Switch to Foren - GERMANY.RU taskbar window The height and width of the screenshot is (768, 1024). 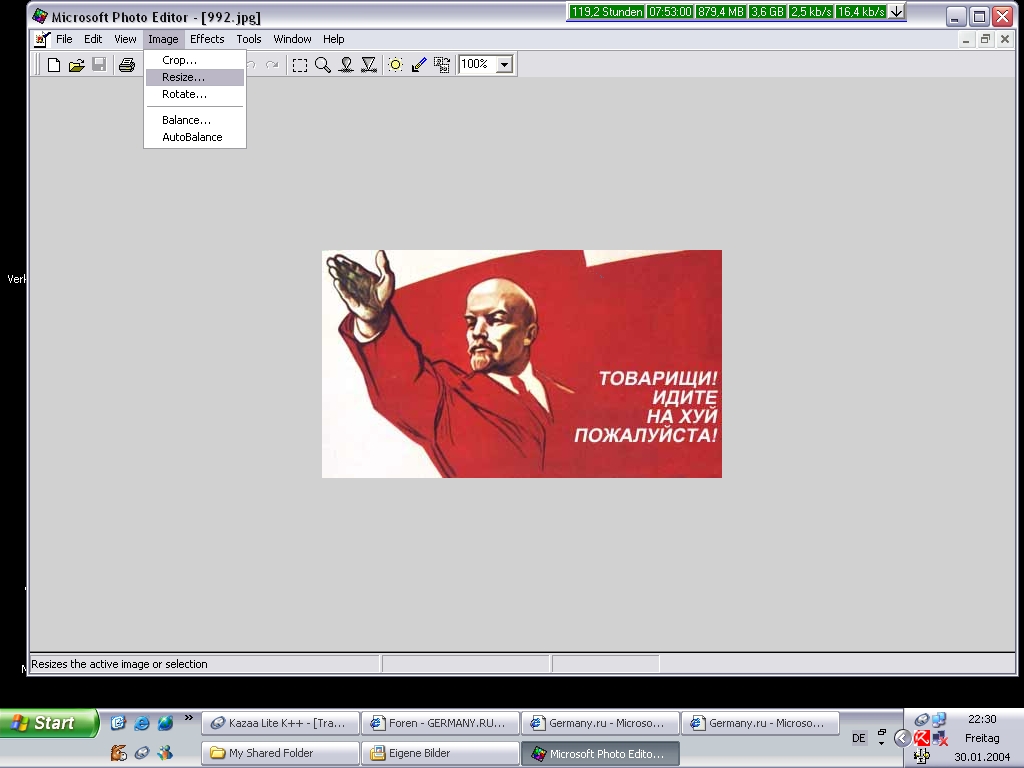pyautogui.click(x=440, y=723)
